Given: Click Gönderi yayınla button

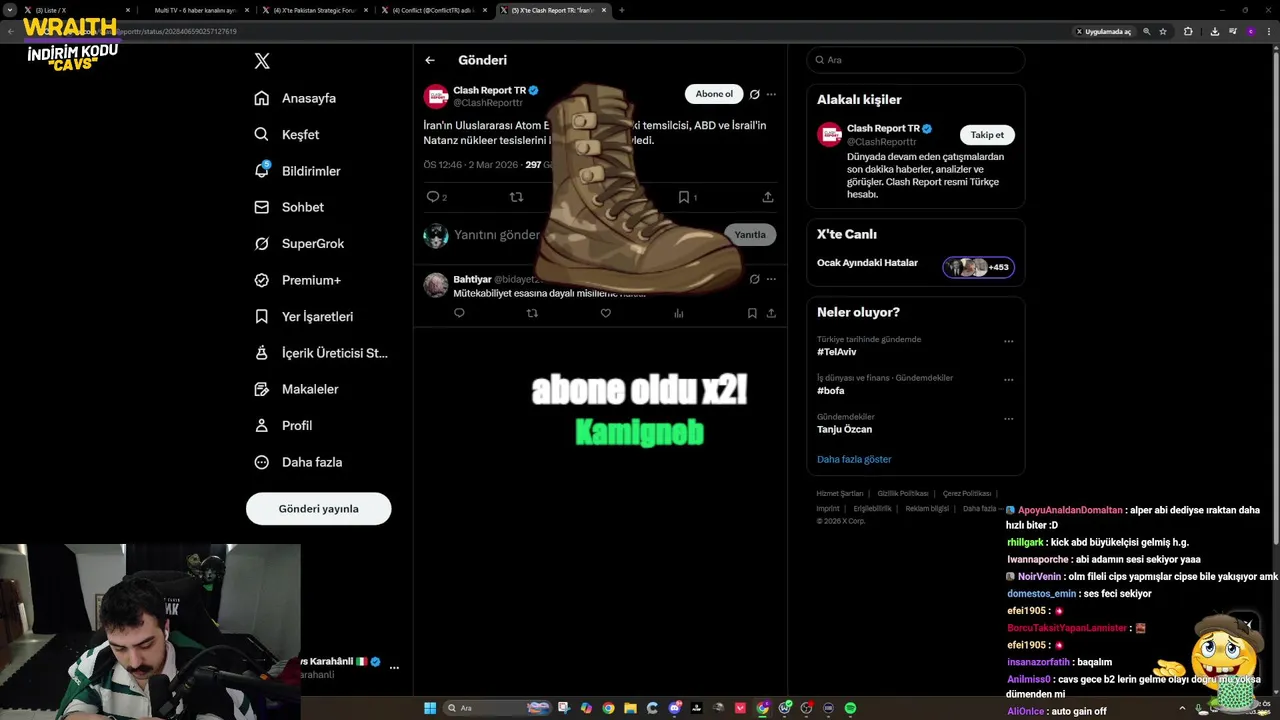Looking at the screenshot, I should (318, 508).
